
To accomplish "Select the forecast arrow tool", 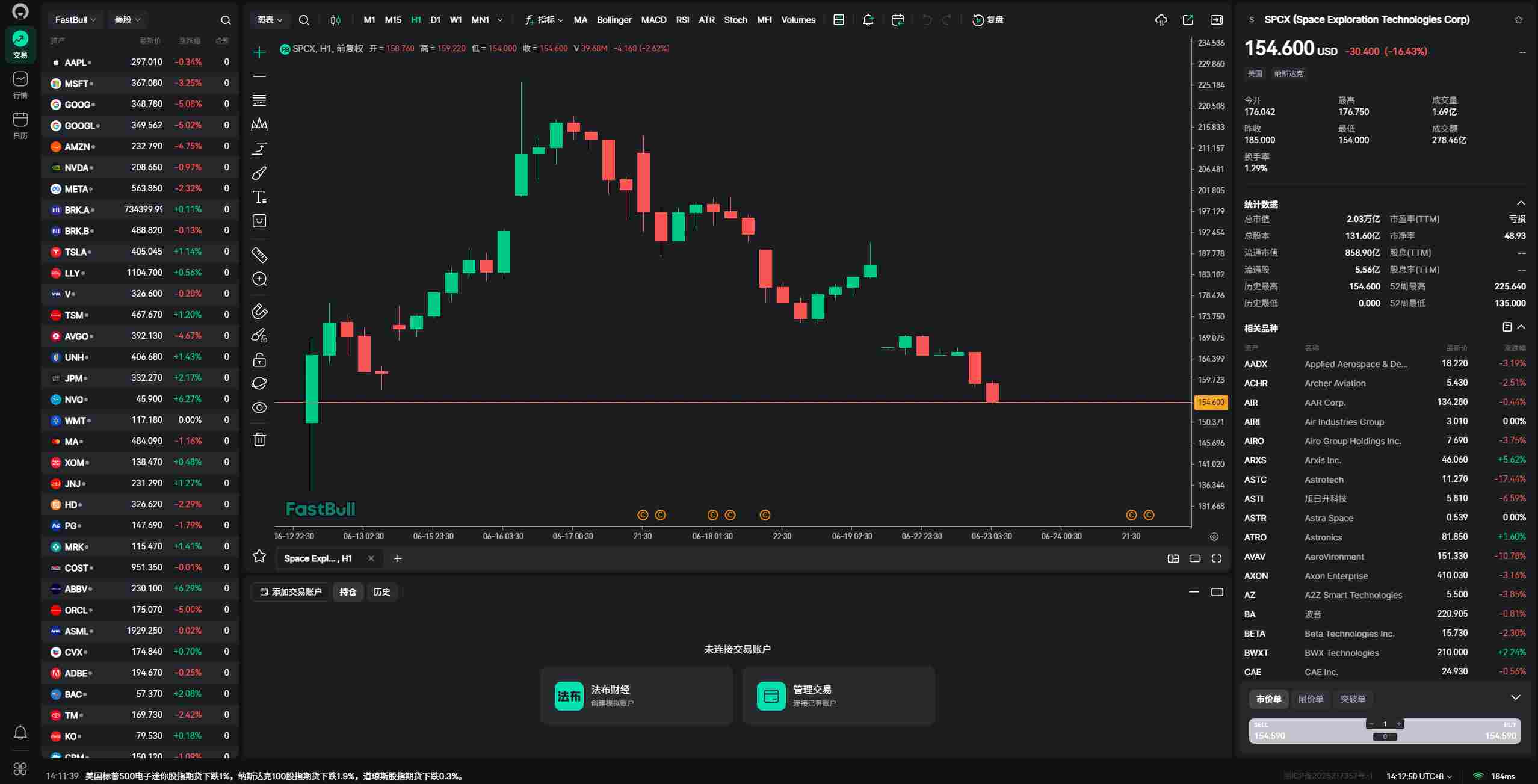I will [259, 149].
